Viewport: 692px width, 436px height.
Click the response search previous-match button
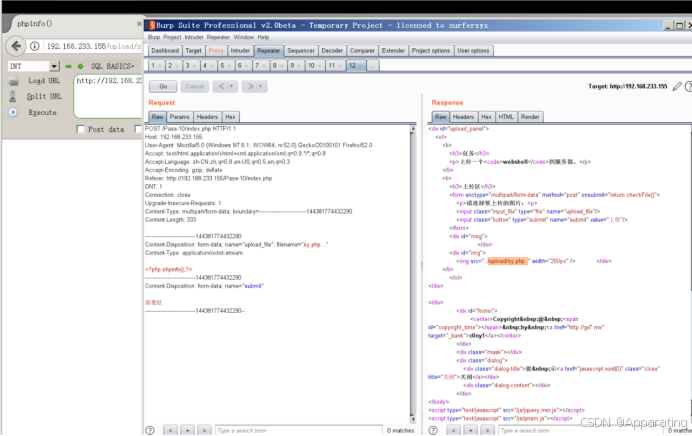pyautogui.click(x=454, y=430)
